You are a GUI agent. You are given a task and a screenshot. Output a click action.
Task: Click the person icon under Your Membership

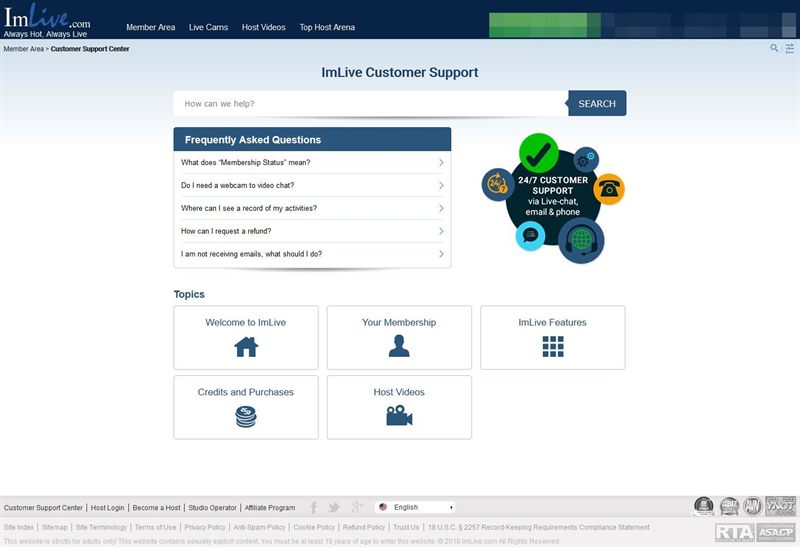point(399,346)
